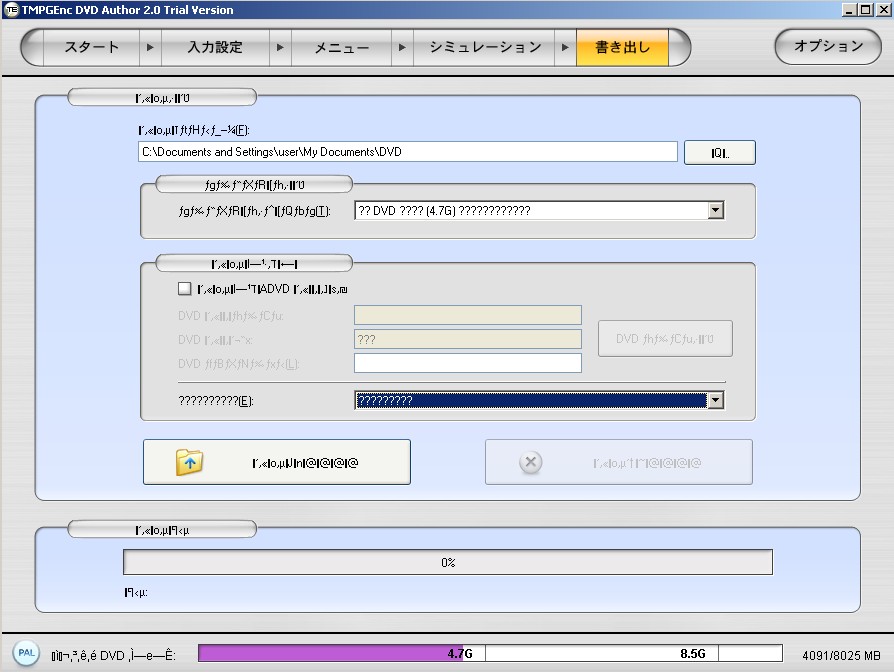Viewport: 894px width, 672px height.
Task: Click the disabled DVD drive field
Action: click(468, 315)
